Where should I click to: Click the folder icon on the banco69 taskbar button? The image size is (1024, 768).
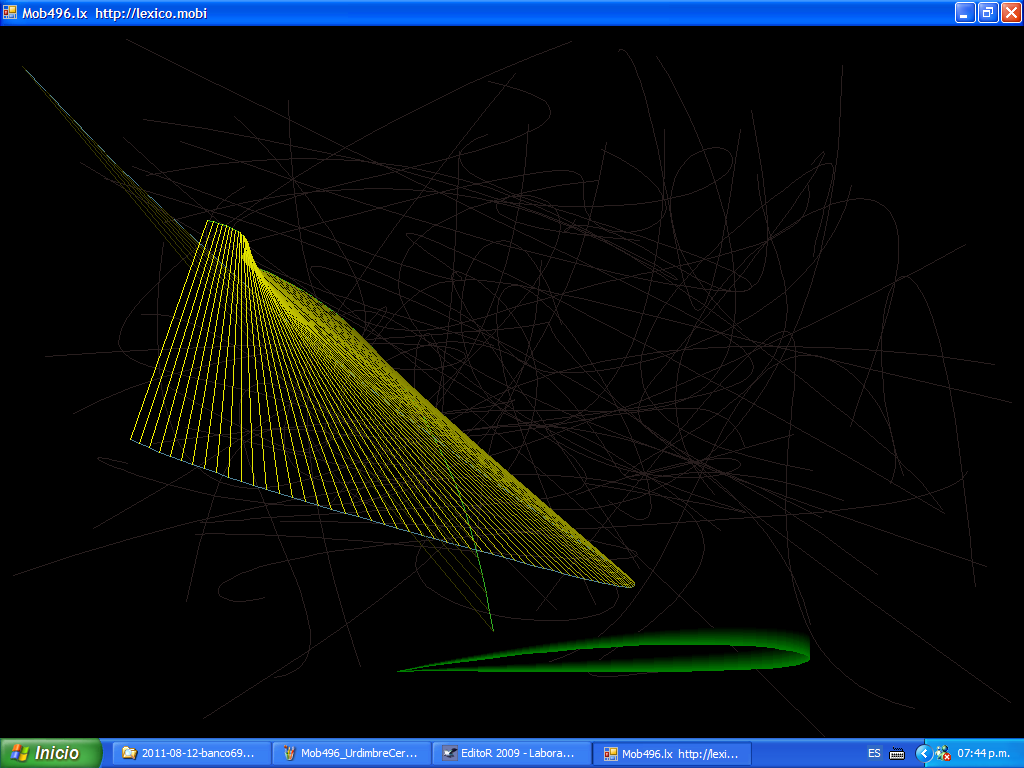coord(129,753)
